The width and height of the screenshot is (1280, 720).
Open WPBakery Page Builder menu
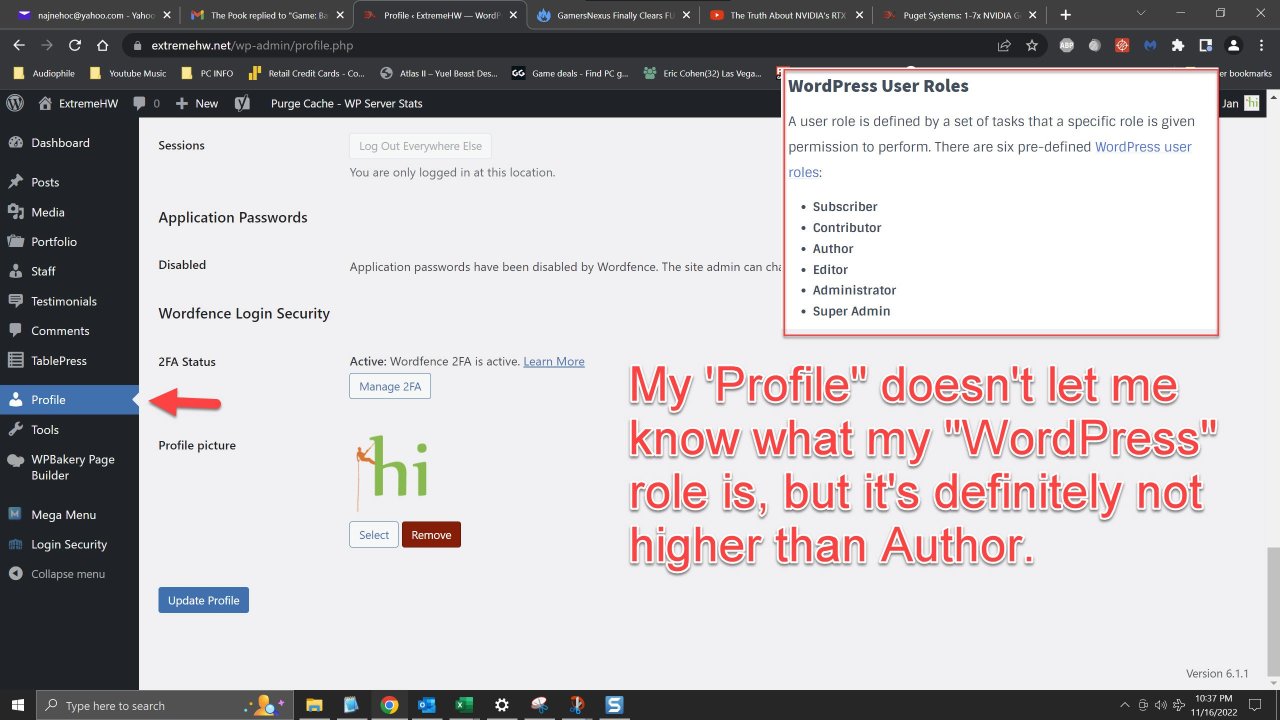coord(72,467)
